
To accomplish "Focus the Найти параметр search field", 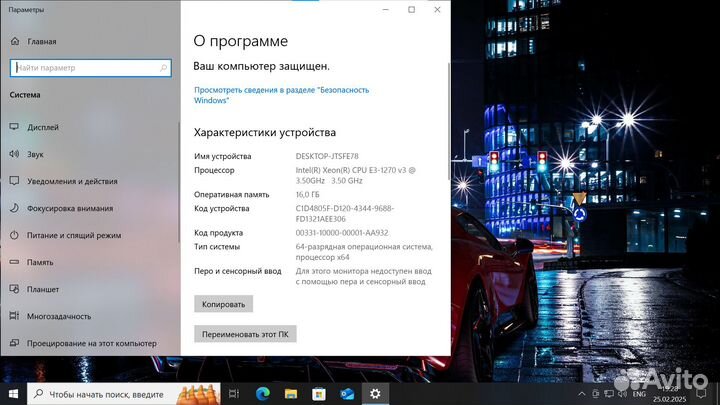I will coord(90,68).
